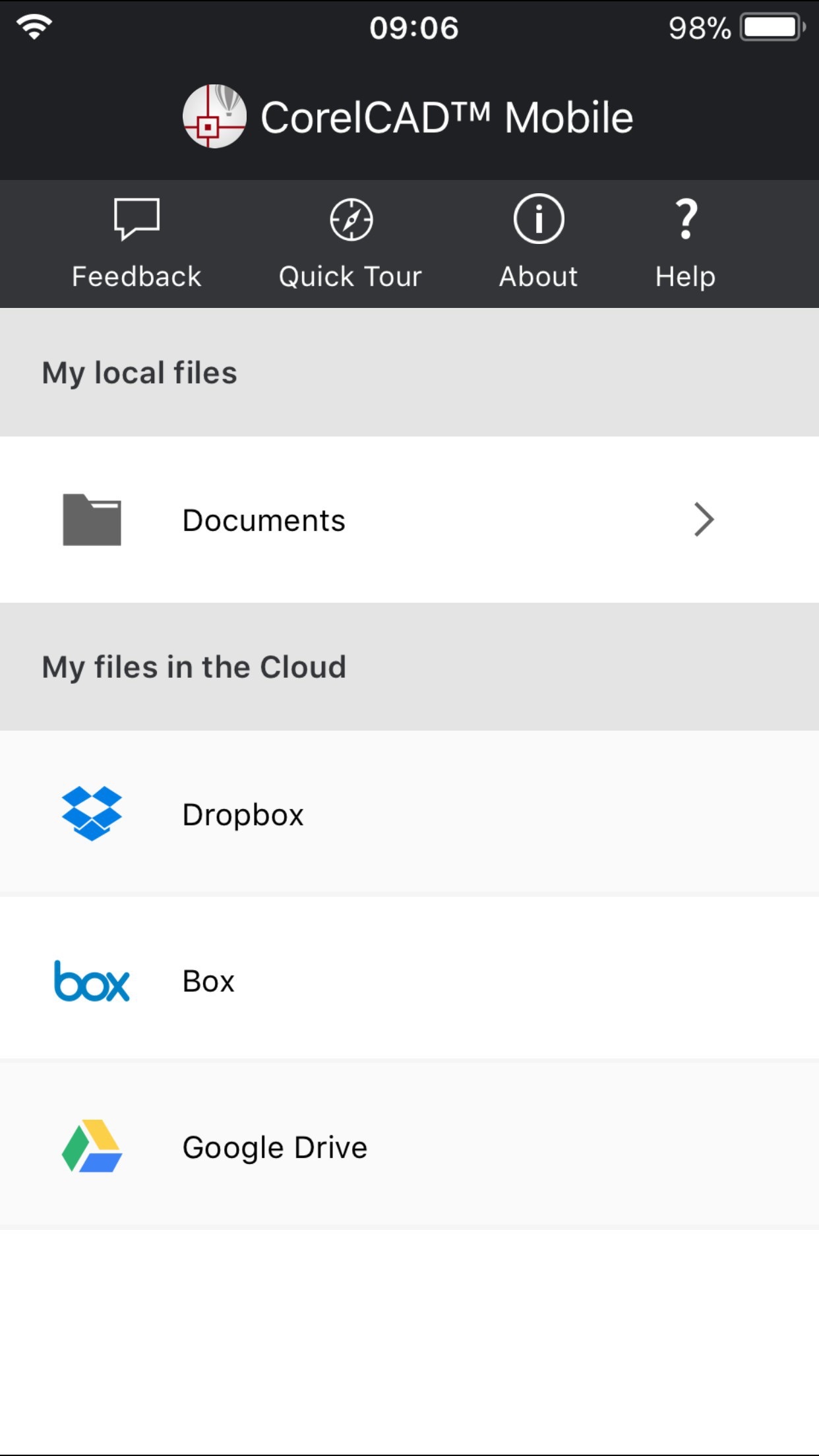Expand Documents using the chevron arrow
Screen dimensions: 819x1456
pos(704,520)
